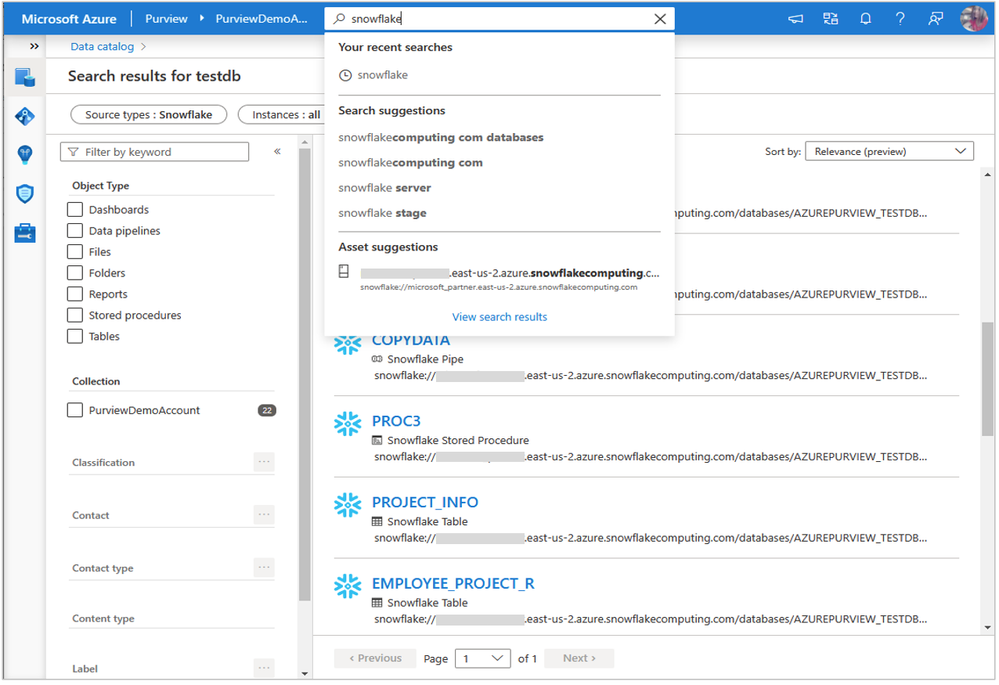Click the View search results link
The width and height of the screenshot is (999, 685).
pyautogui.click(x=500, y=317)
